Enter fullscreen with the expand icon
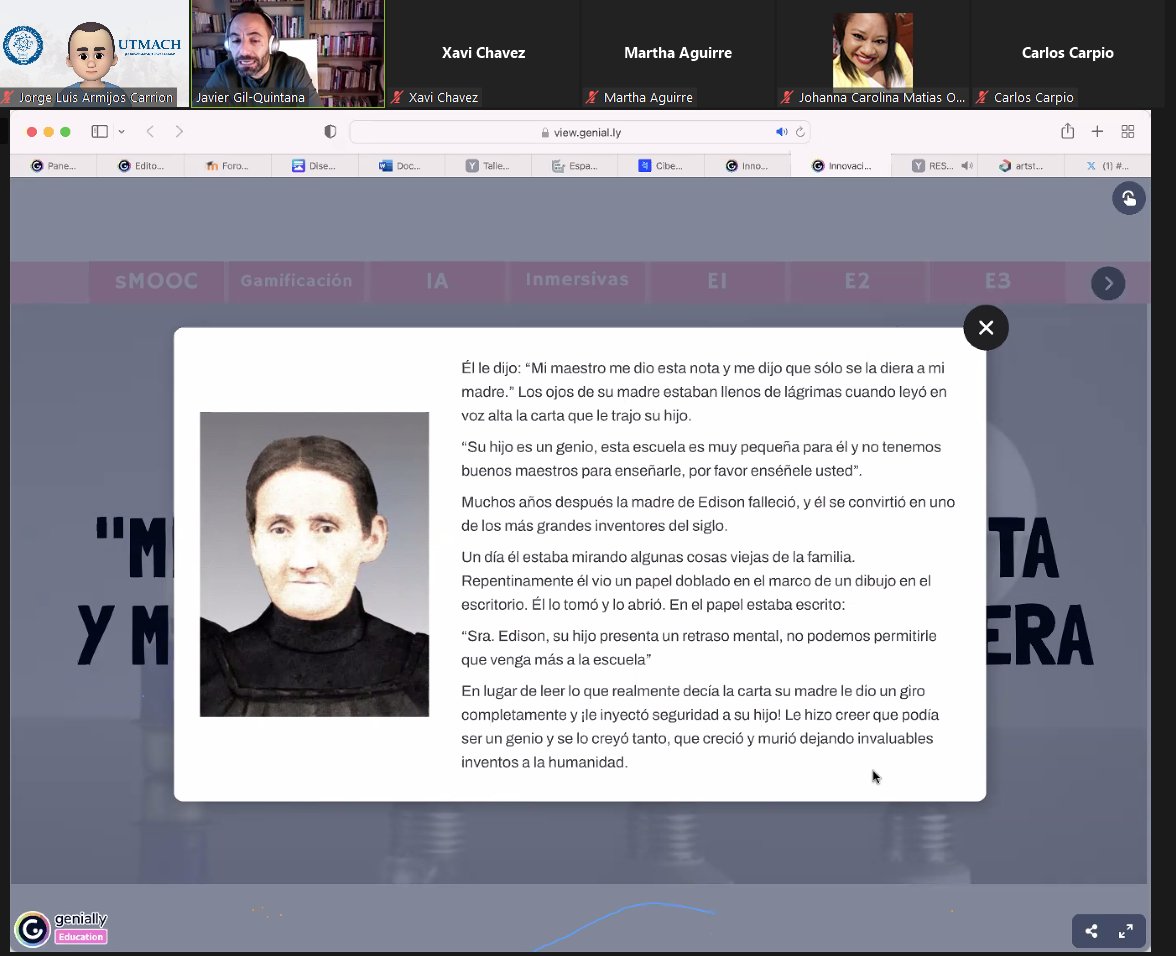 1126,931
